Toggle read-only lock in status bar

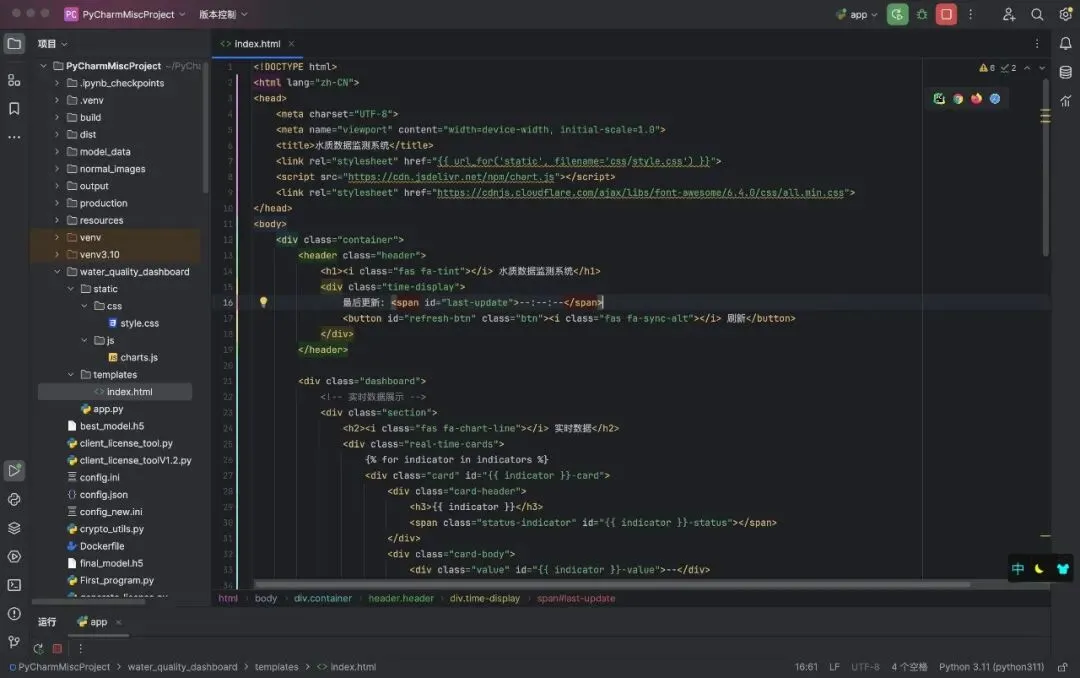(x=1063, y=667)
